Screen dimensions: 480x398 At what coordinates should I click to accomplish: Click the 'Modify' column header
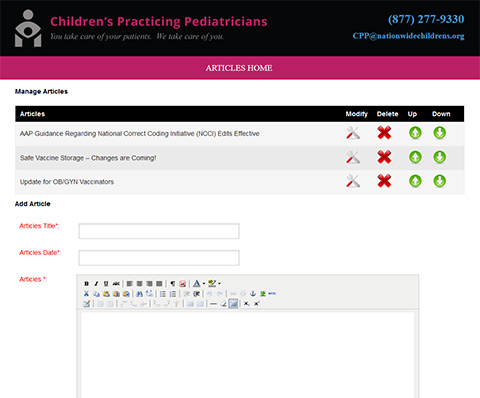[x=356, y=114]
